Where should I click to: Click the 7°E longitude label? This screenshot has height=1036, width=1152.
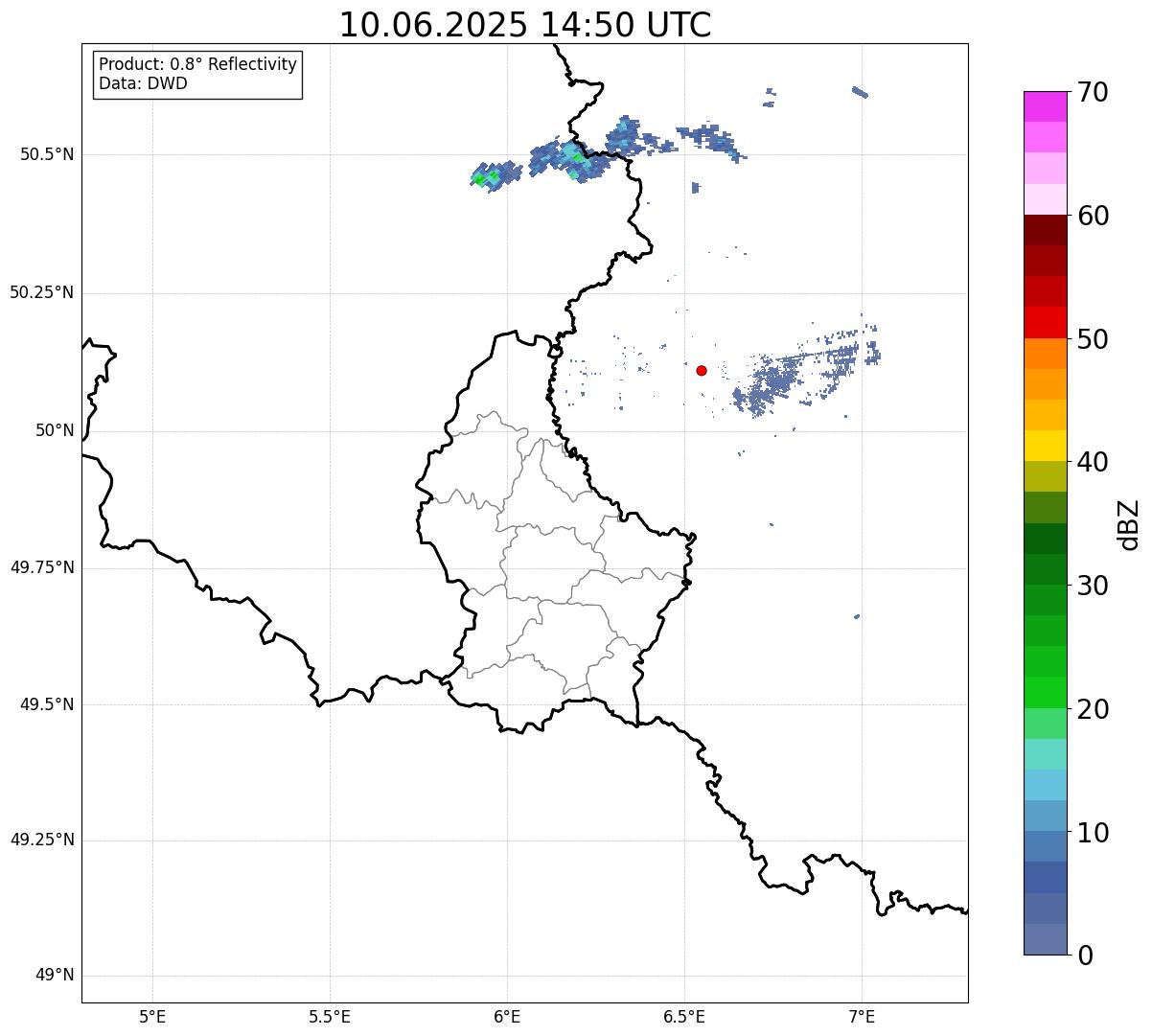coord(862,1016)
